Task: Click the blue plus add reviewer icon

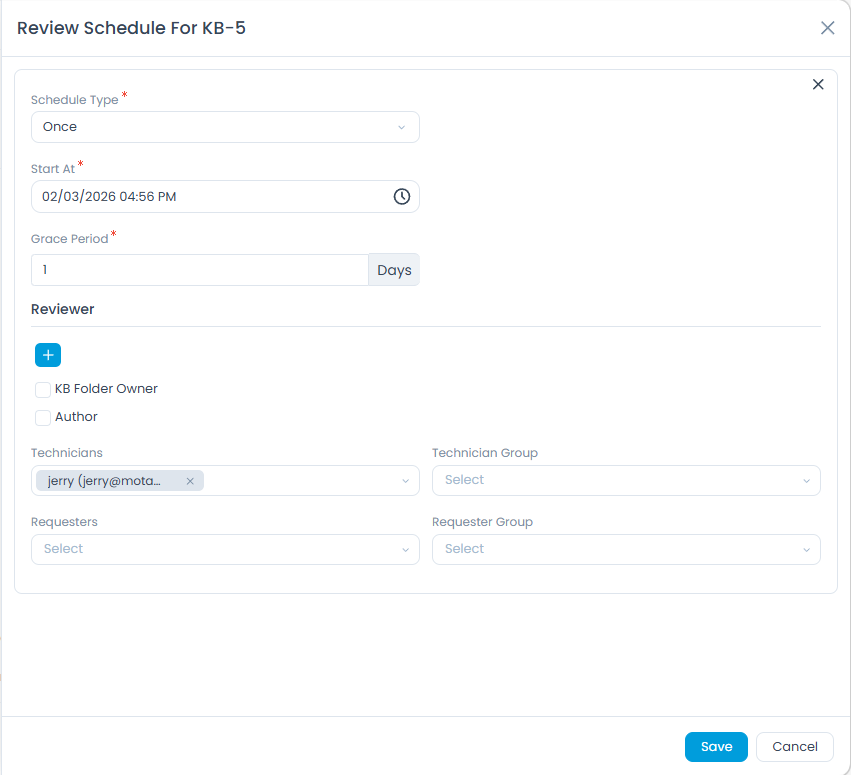Action: (x=48, y=355)
